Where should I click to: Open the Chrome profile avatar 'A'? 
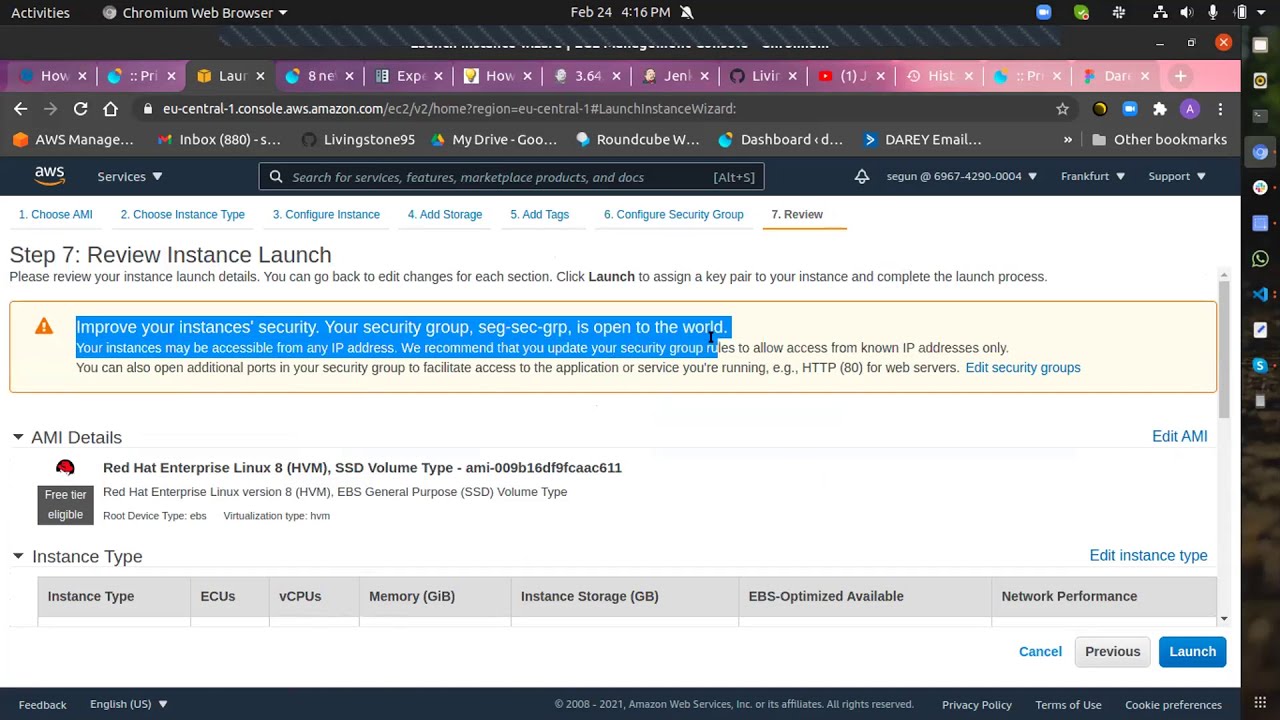pyautogui.click(x=1189, y=109)
